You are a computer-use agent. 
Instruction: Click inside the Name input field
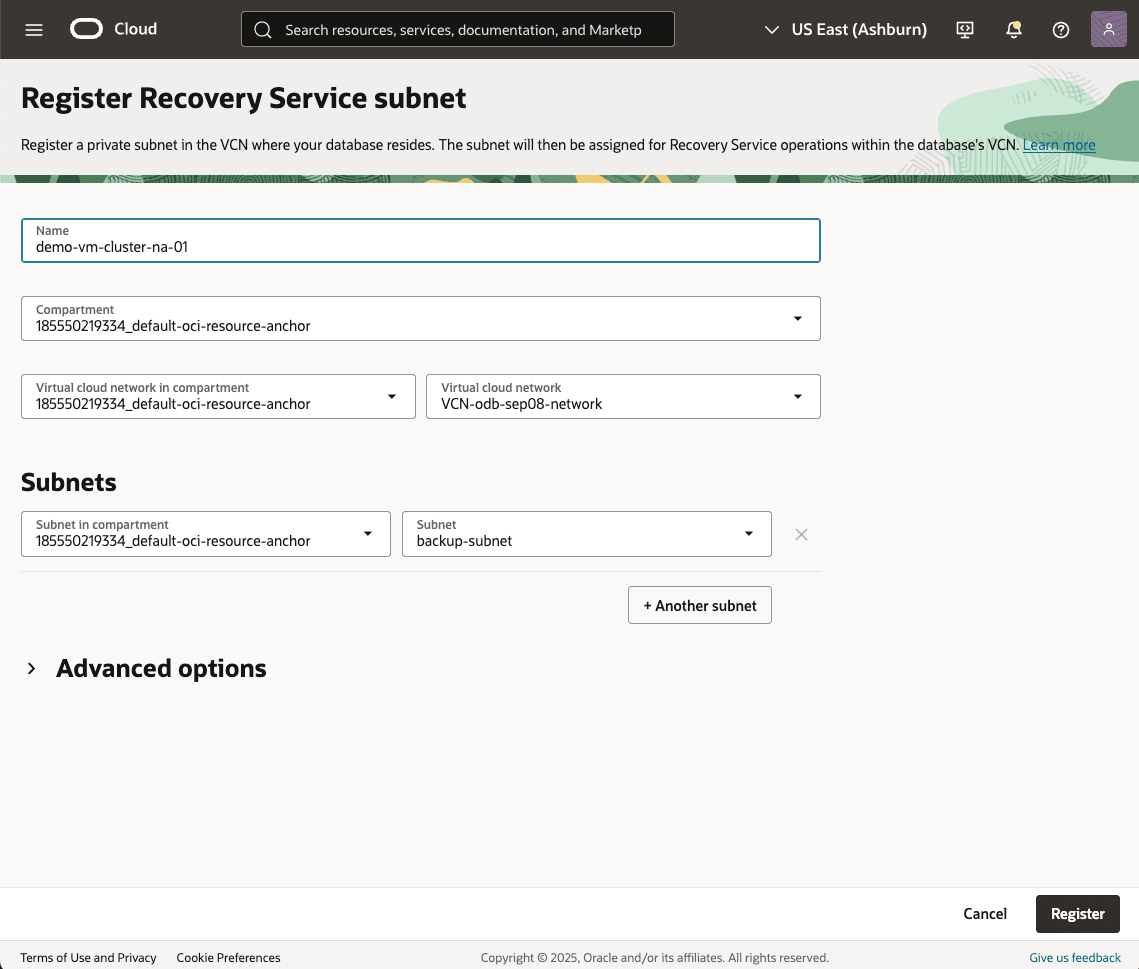(420, 246)
